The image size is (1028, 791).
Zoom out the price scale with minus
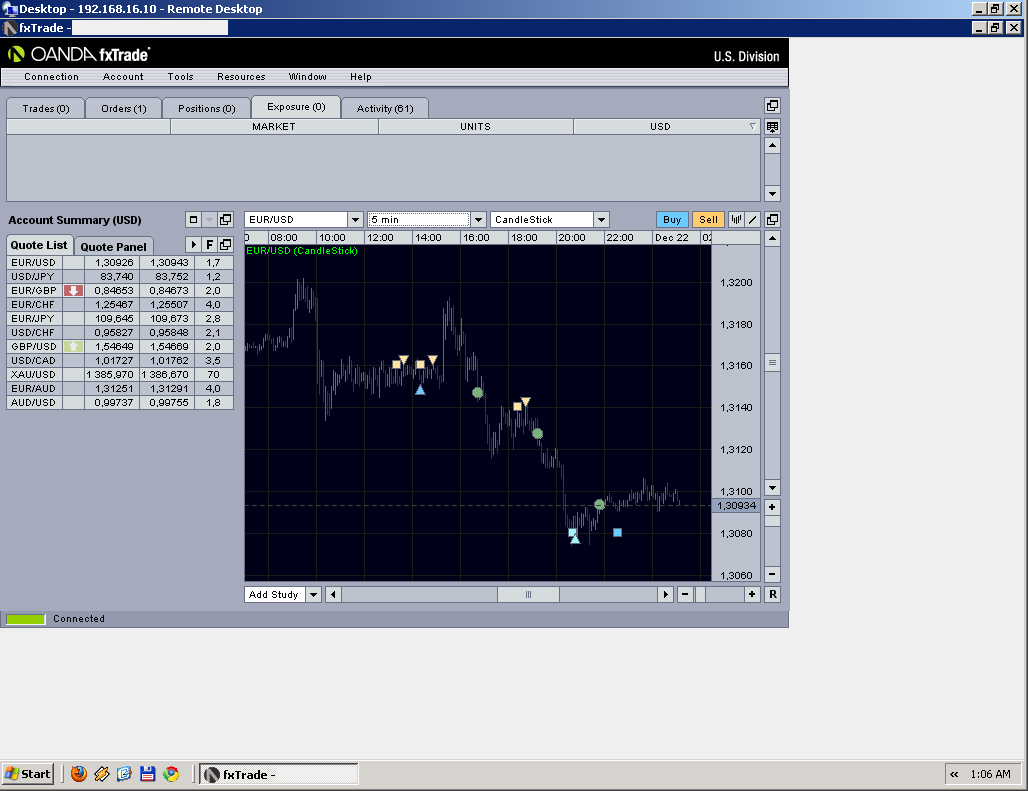click(772, 573)
